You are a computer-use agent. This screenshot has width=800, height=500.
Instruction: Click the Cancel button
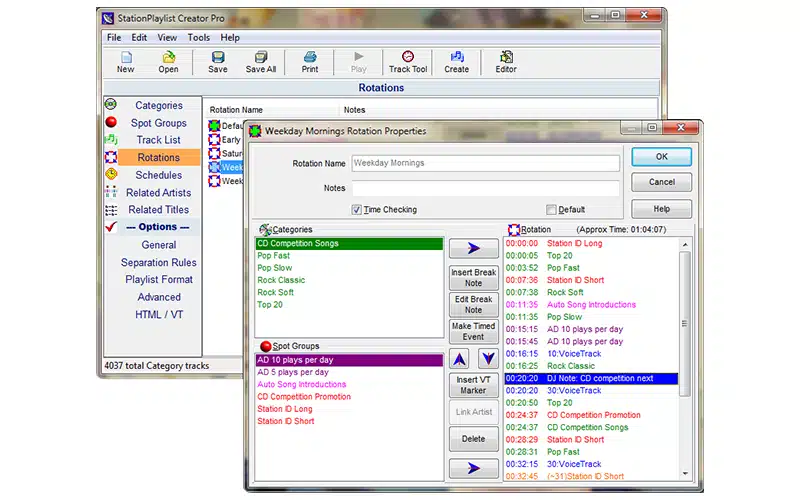662,182
